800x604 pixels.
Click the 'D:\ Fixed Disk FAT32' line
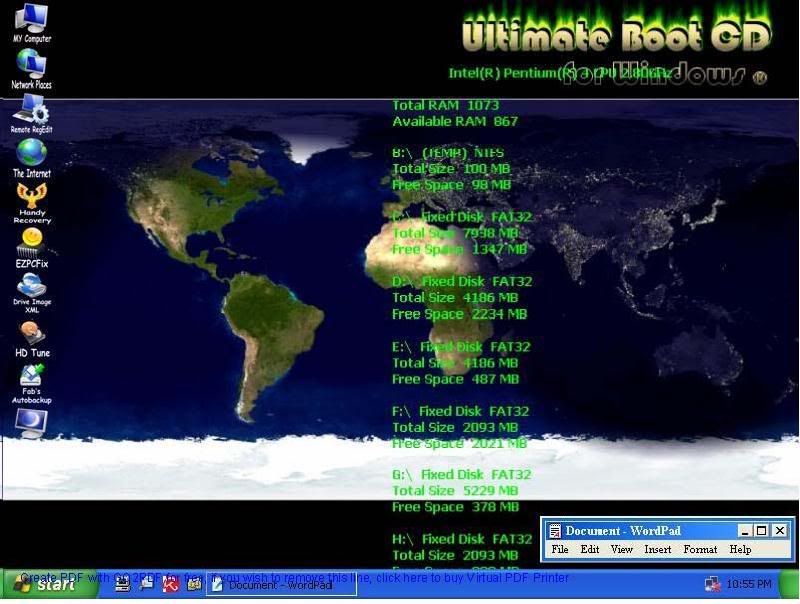(x=462, y=282)
